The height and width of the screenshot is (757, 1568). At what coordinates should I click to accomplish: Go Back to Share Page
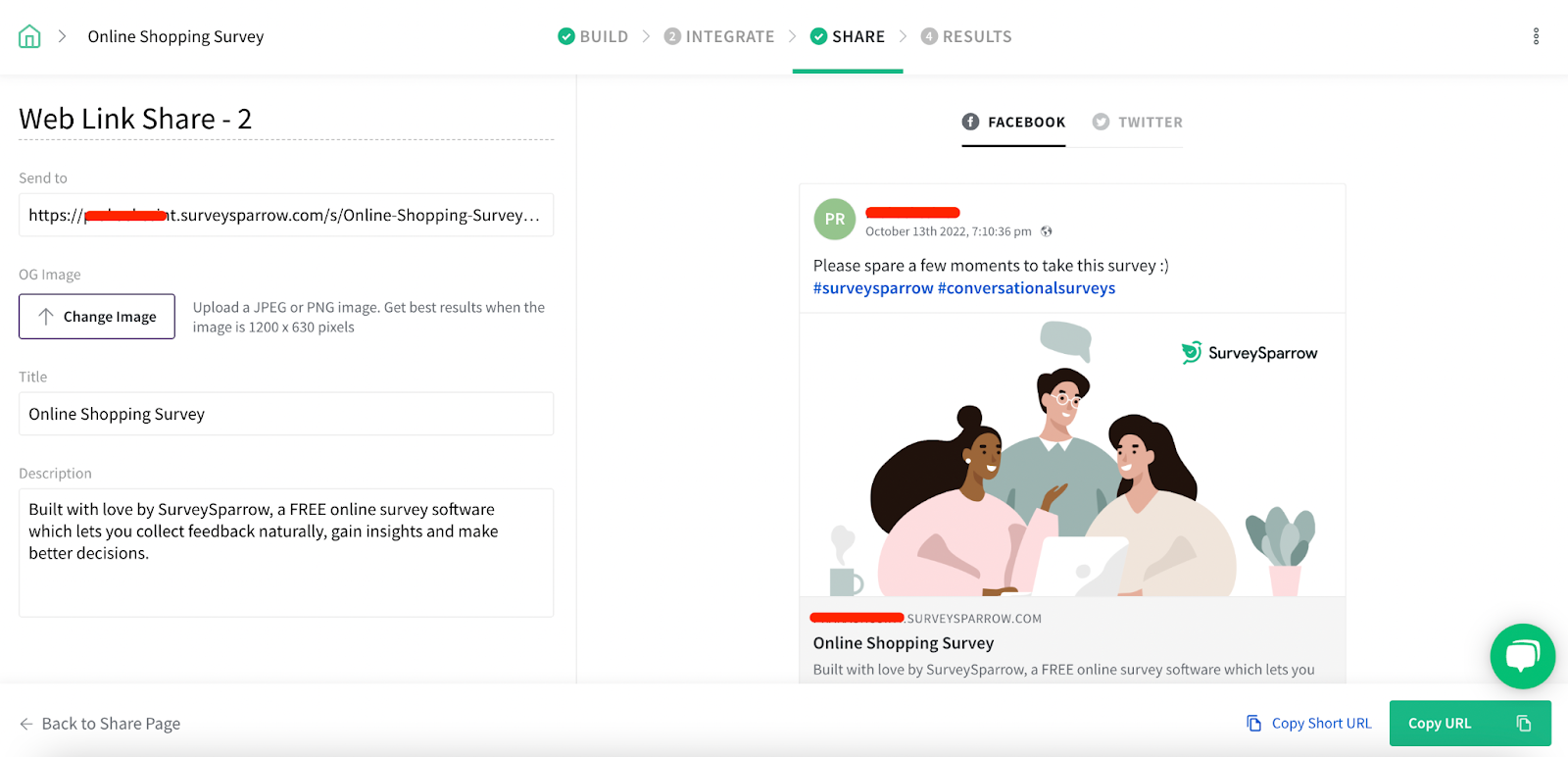100,724
